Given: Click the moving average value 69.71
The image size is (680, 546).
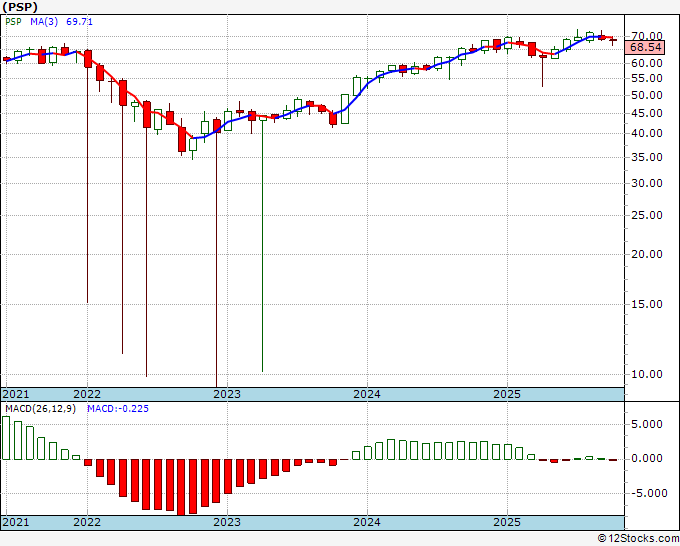Looking at the screenshot, I should pyautogui.click(x=79, y=22).
